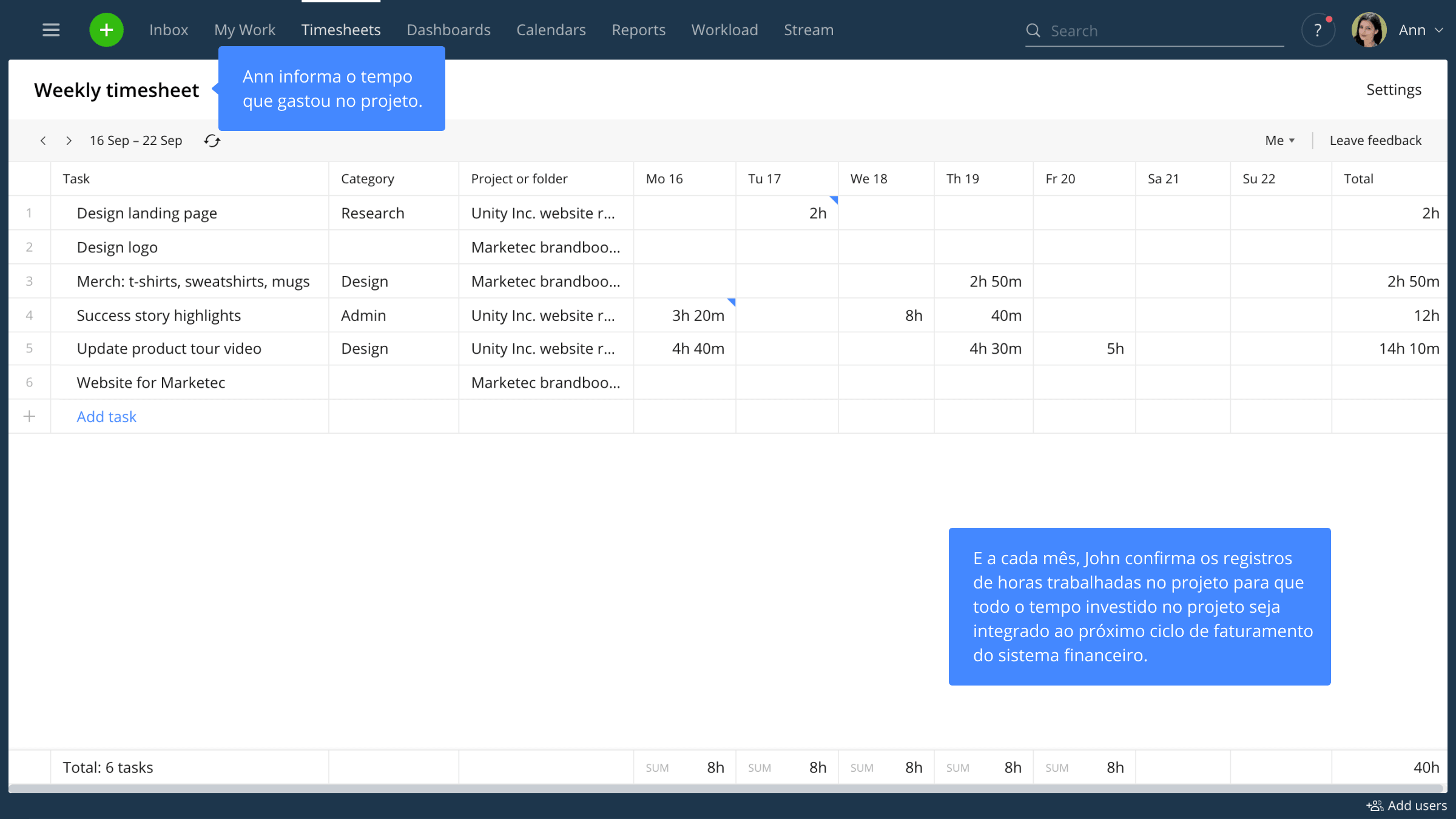This screenshot has height=819, width=1456.
Task: Open the Calendars tab
Action: [551, 30]
